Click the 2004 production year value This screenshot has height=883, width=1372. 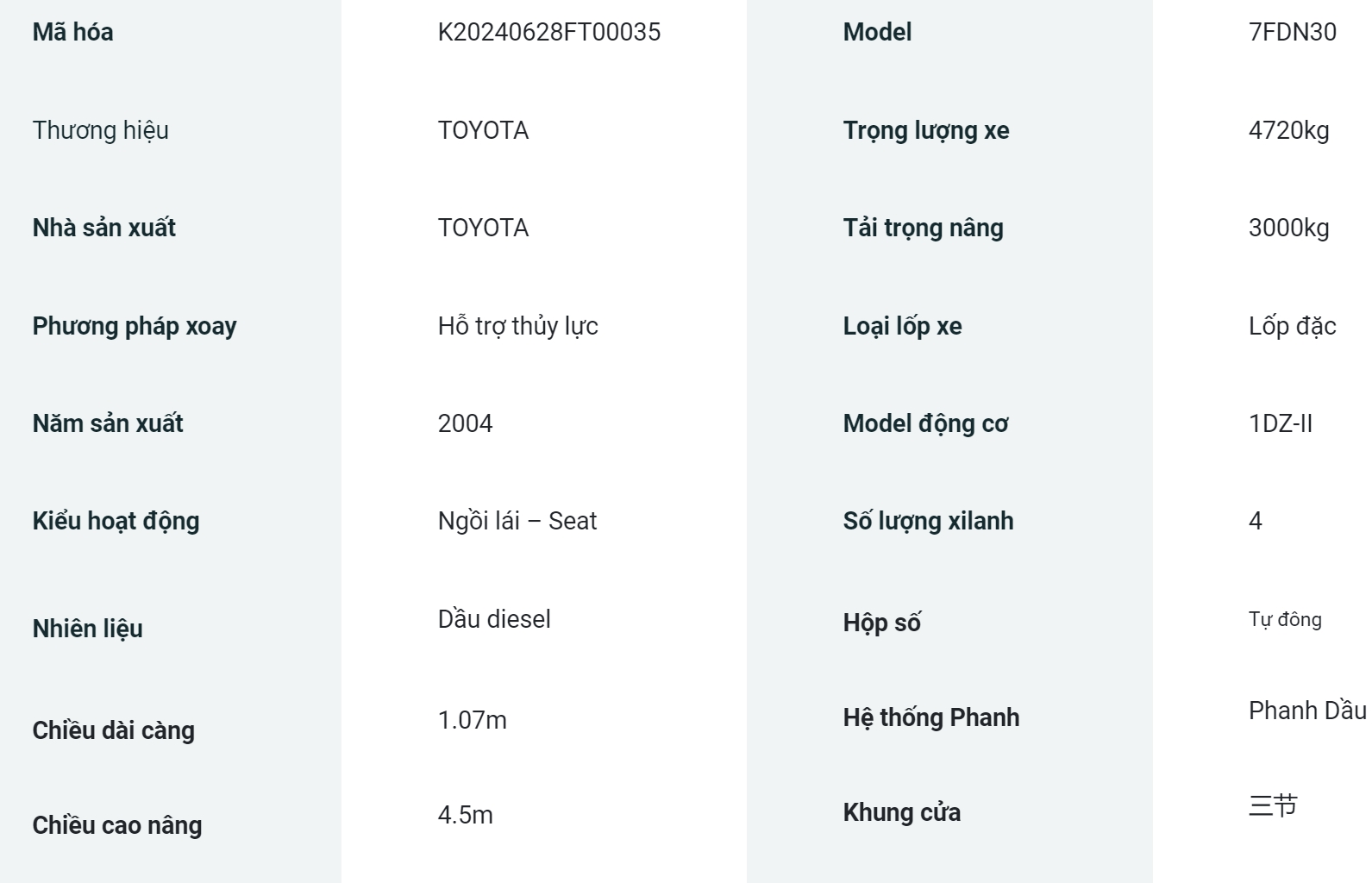click(x=465, y=423)
